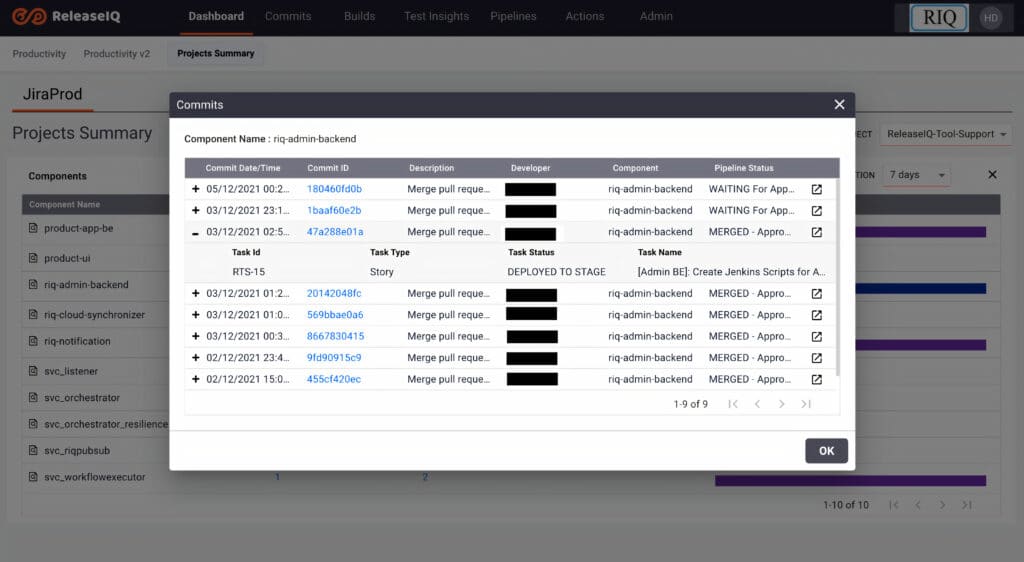The image size is (1024, 562).
Task: Go to next page in Commits pagination
Action: tap(782, 404)
